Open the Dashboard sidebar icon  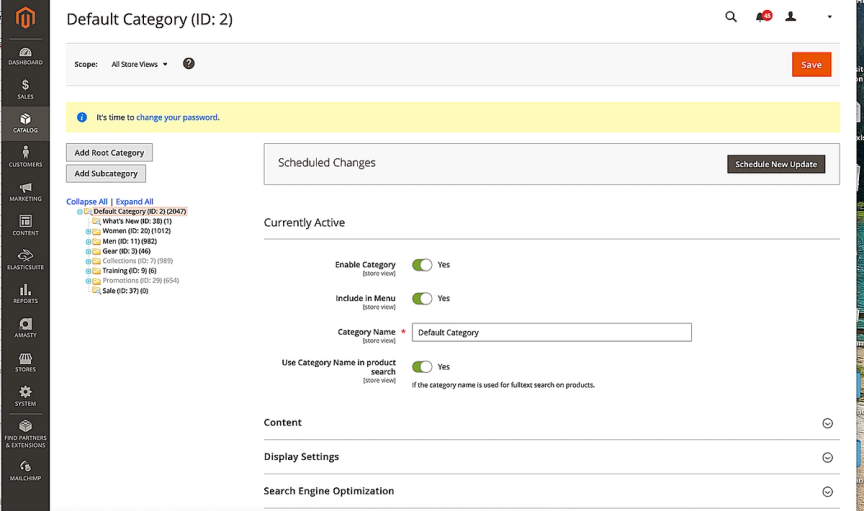[x=25, y=56]
